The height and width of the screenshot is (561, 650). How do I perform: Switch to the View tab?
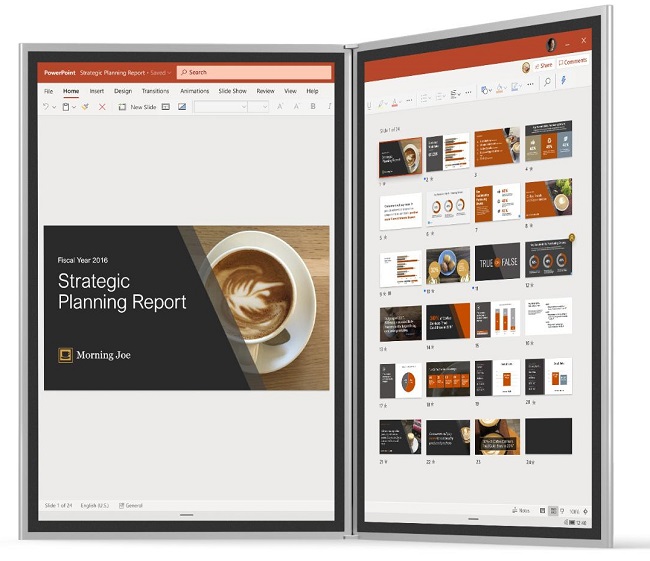point(290,91)
